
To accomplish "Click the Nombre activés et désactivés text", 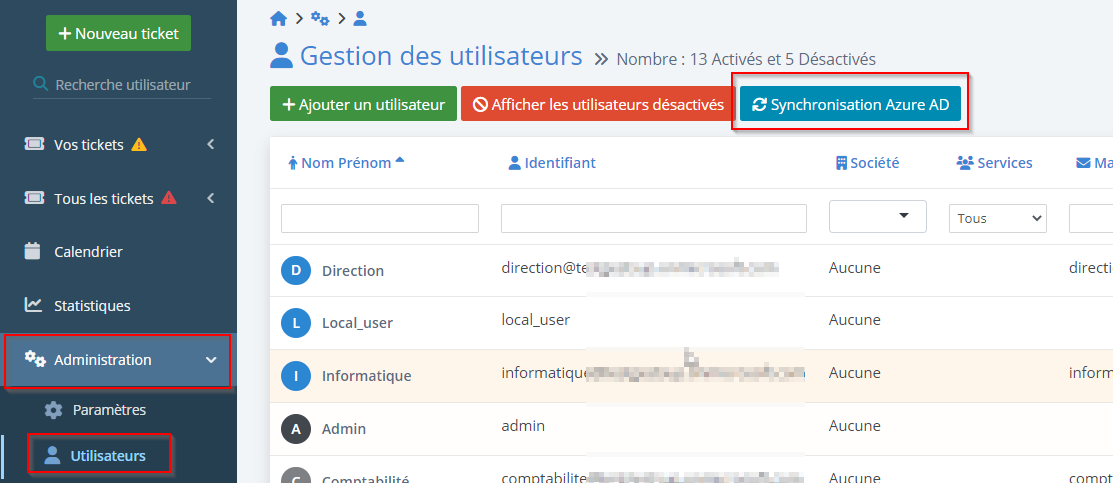I will click(x=746, y=59).
